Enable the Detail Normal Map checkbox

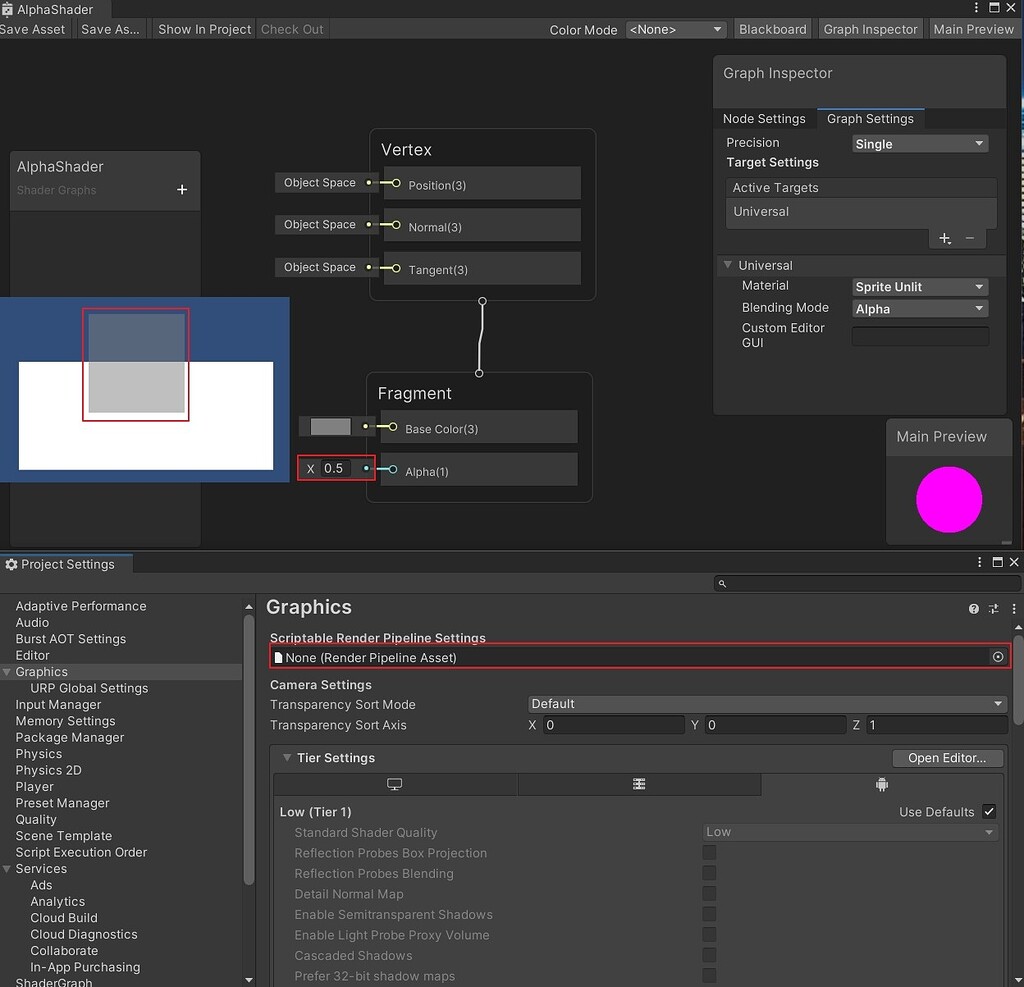pyautogui.click(x=709, y=894)
